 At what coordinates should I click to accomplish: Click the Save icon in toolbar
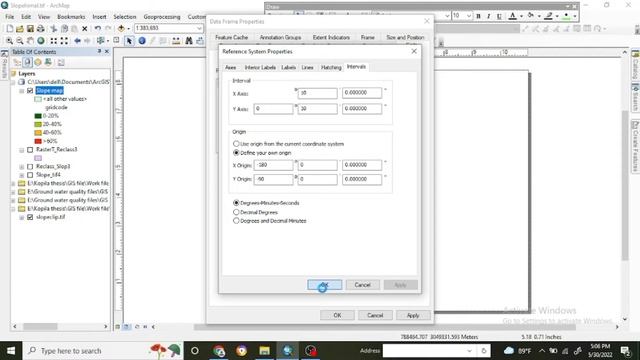pos(30,29)
